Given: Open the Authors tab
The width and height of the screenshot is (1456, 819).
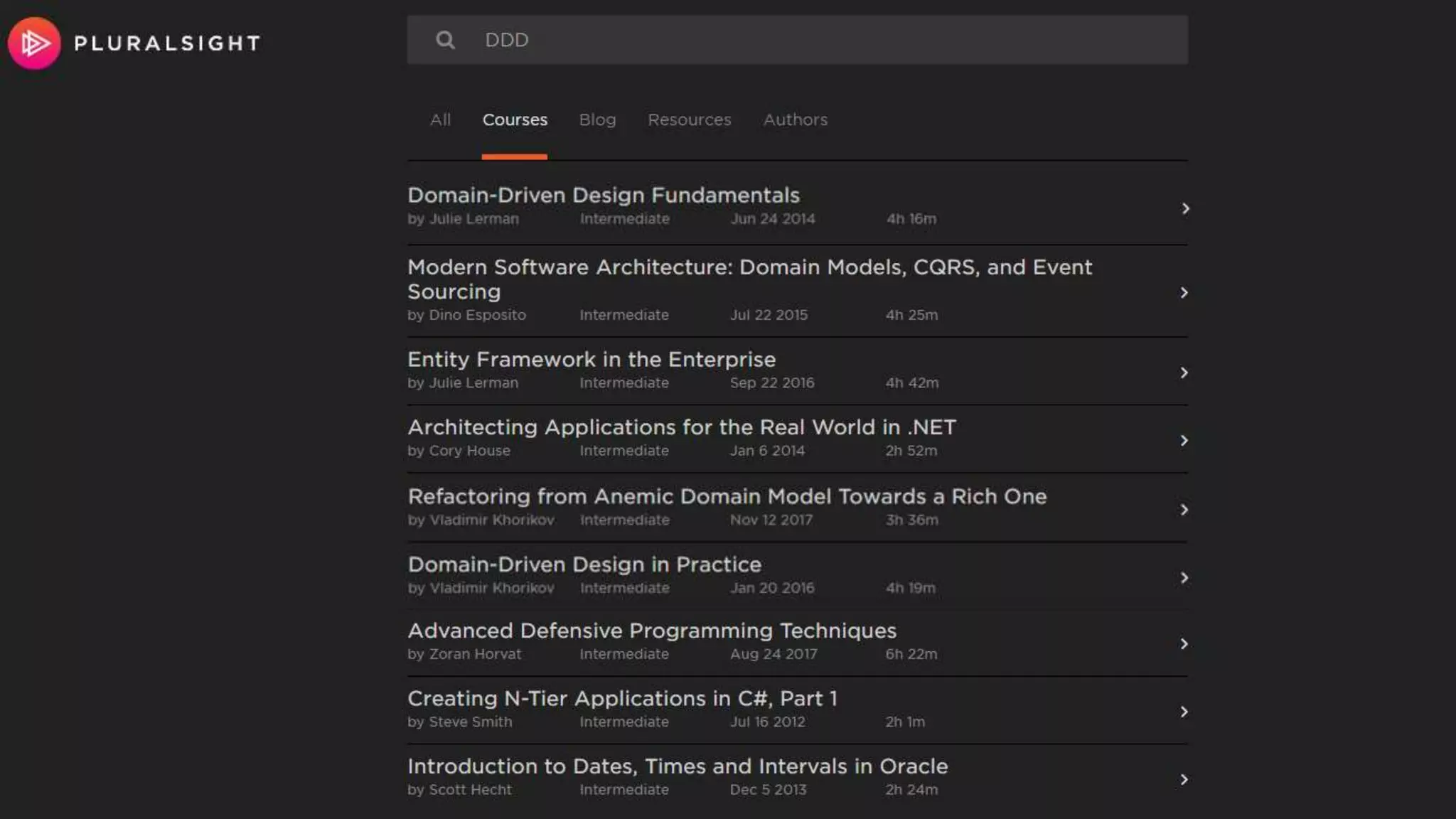Looking at the screenshot, I should pos(795,119).
